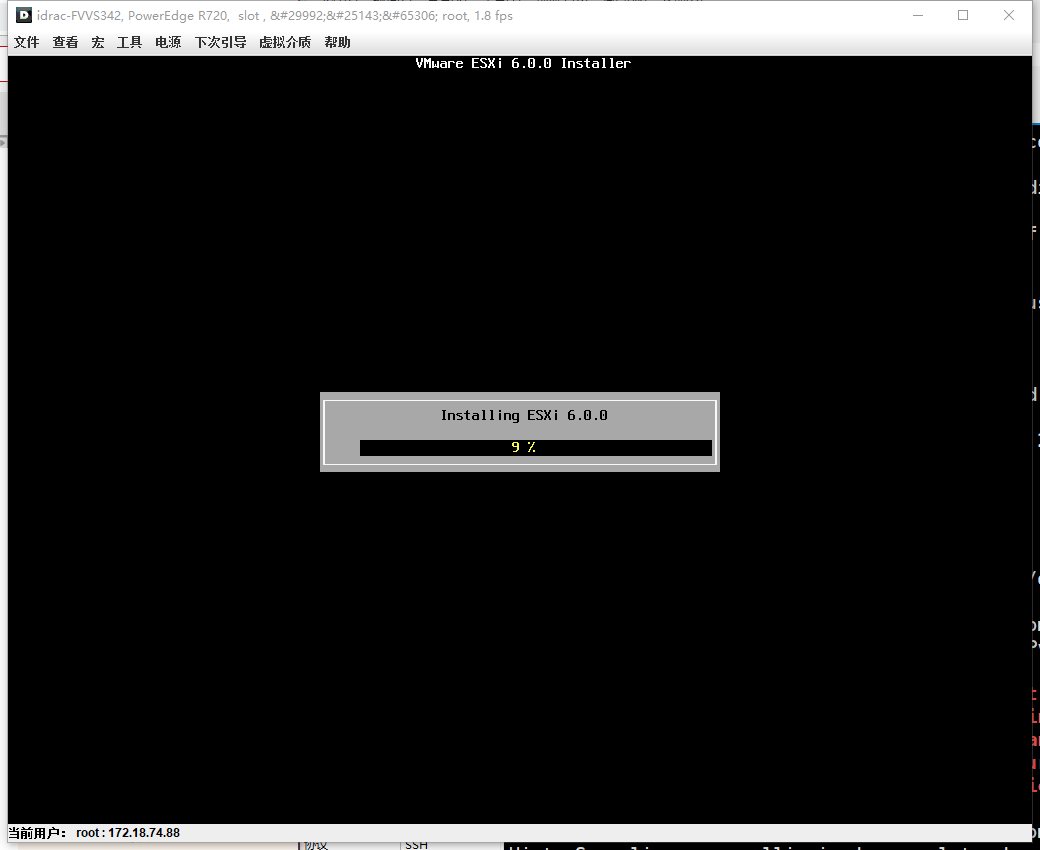Click the iDRAC console app icon in title bar

click(24, 15)
